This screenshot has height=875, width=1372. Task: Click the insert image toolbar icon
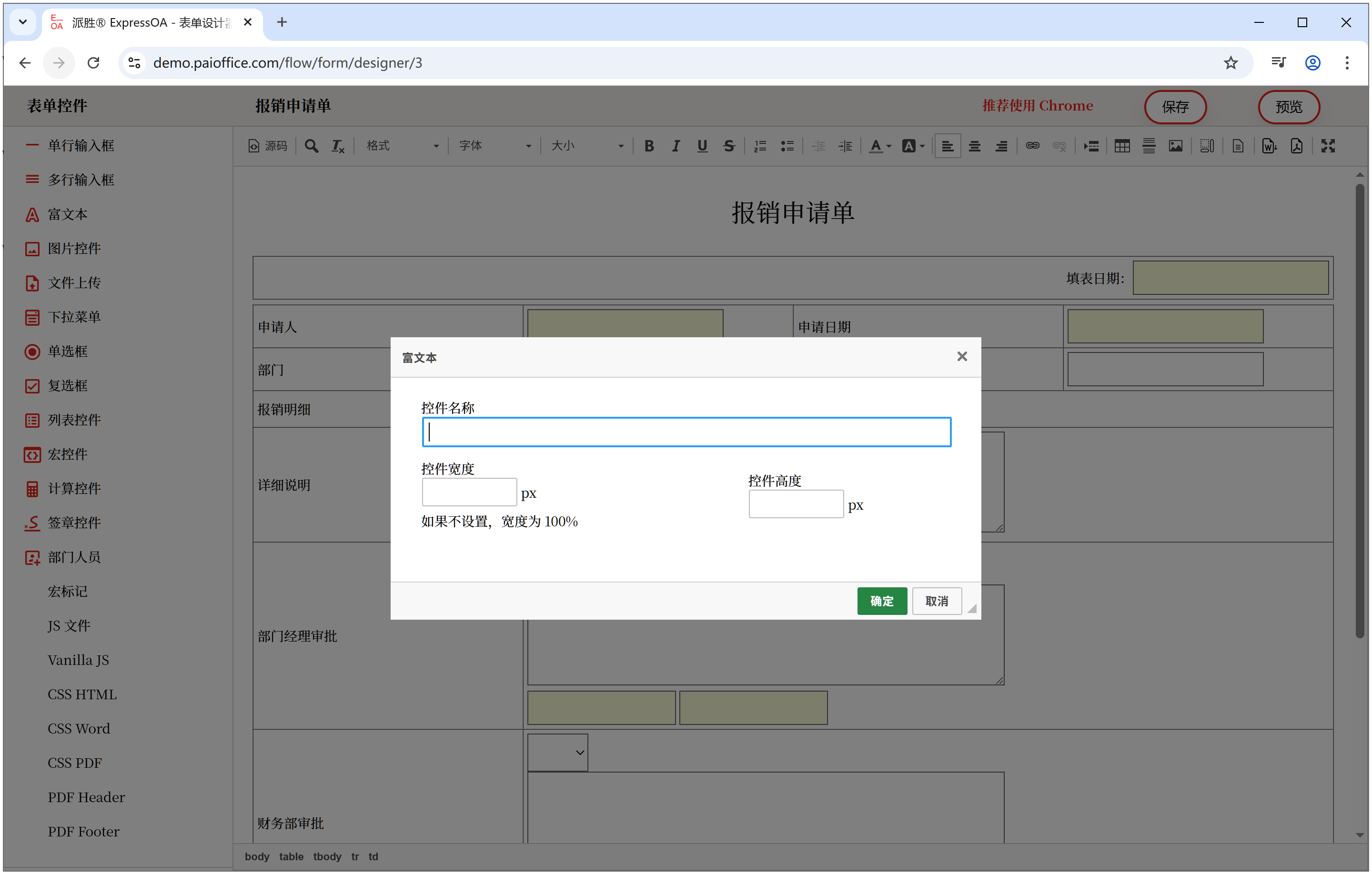click(1175, 146)
